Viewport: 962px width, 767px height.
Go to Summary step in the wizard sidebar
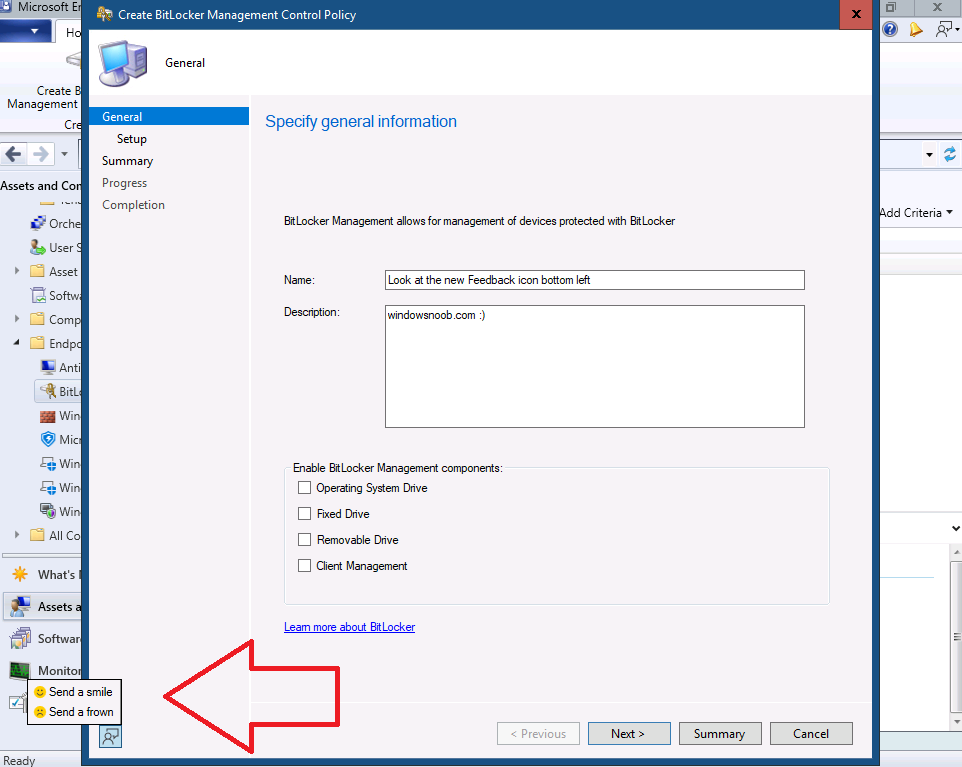(128, 161)
